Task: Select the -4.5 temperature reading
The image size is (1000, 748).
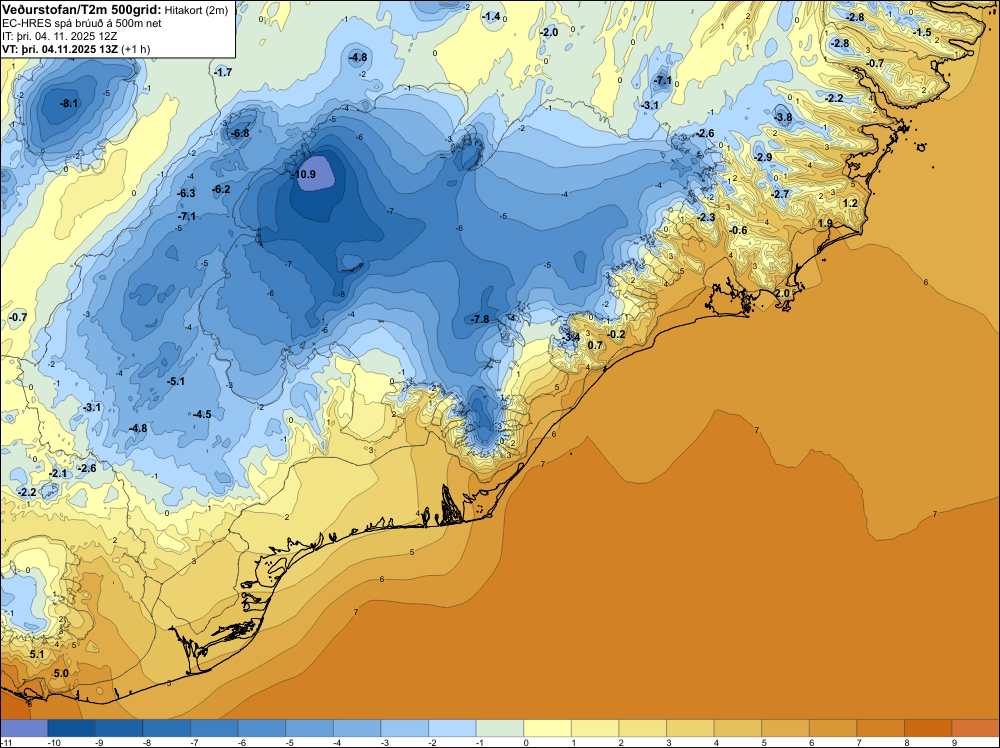Action: [x=202, y=414]
